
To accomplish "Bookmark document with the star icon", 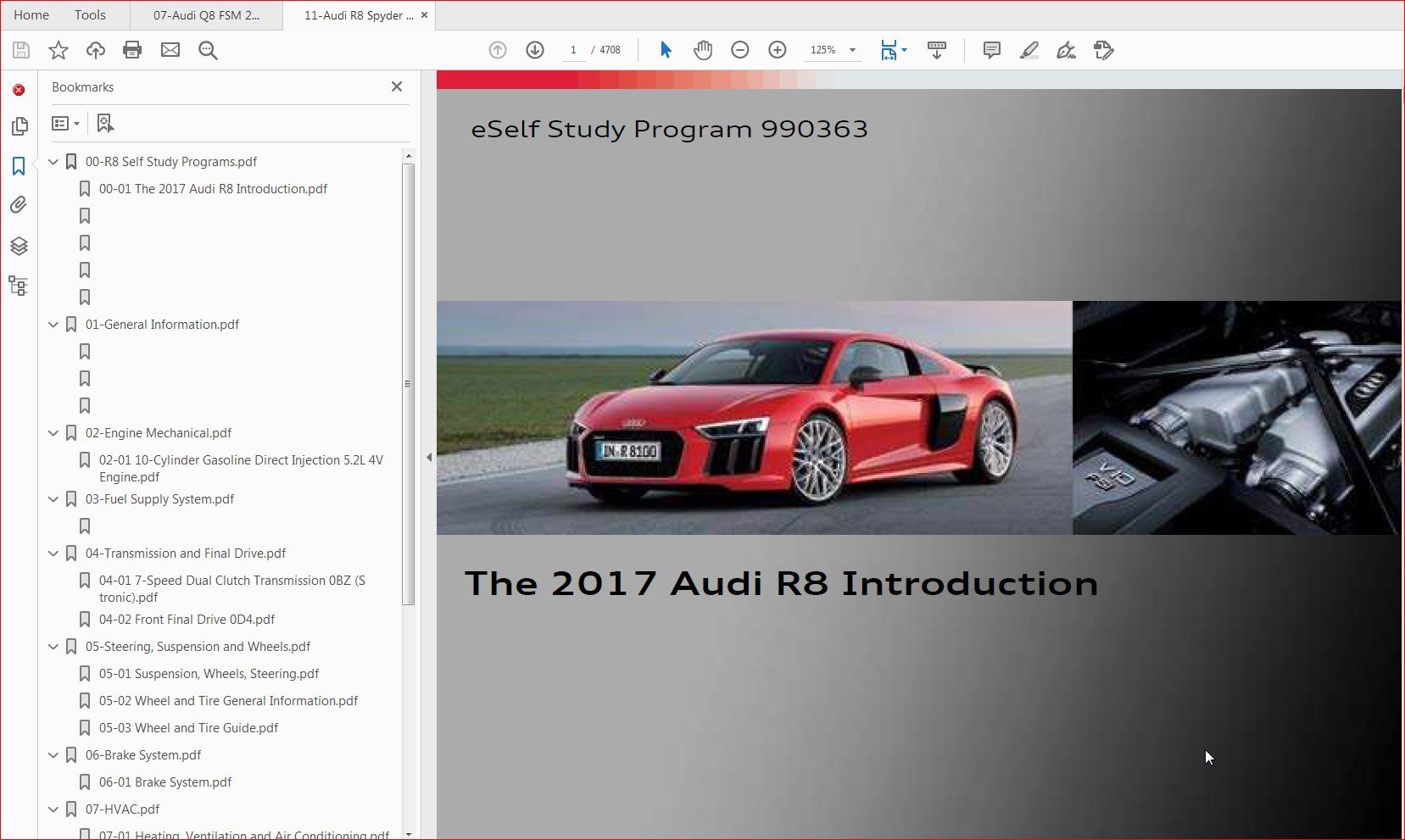I will coord(59,50).
